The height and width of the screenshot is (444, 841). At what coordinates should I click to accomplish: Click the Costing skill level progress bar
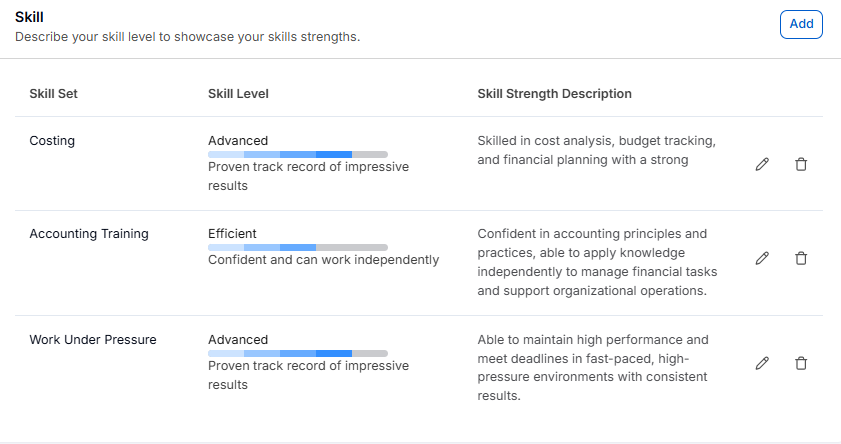tap(297, 154)
